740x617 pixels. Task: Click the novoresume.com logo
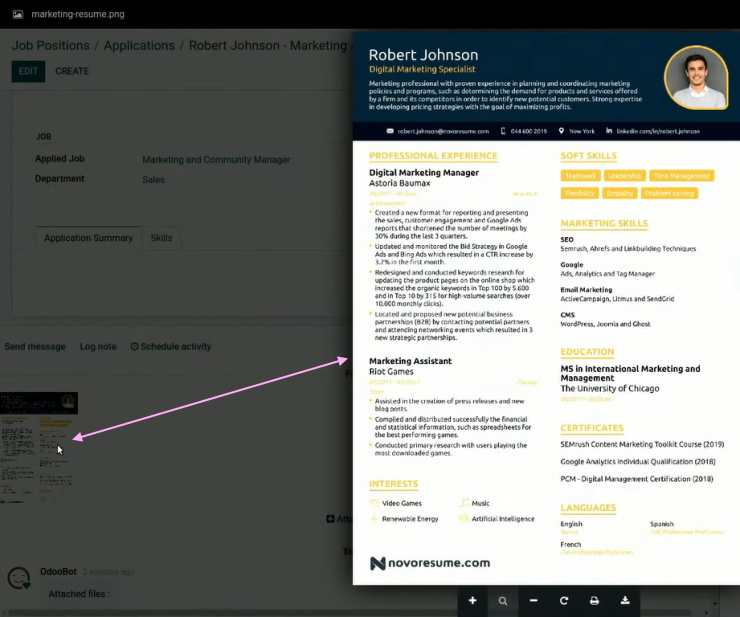430,563
